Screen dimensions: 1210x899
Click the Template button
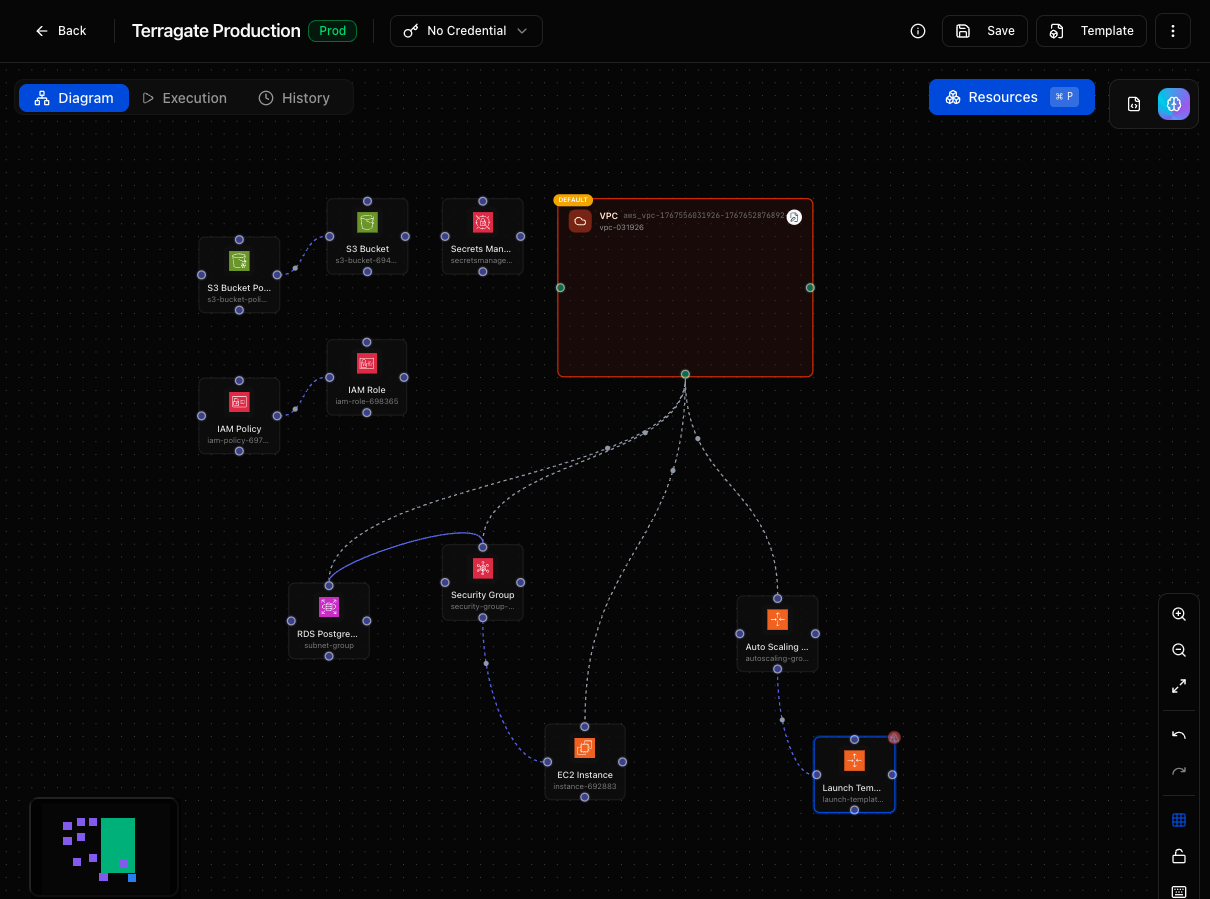coord(1091,31)
